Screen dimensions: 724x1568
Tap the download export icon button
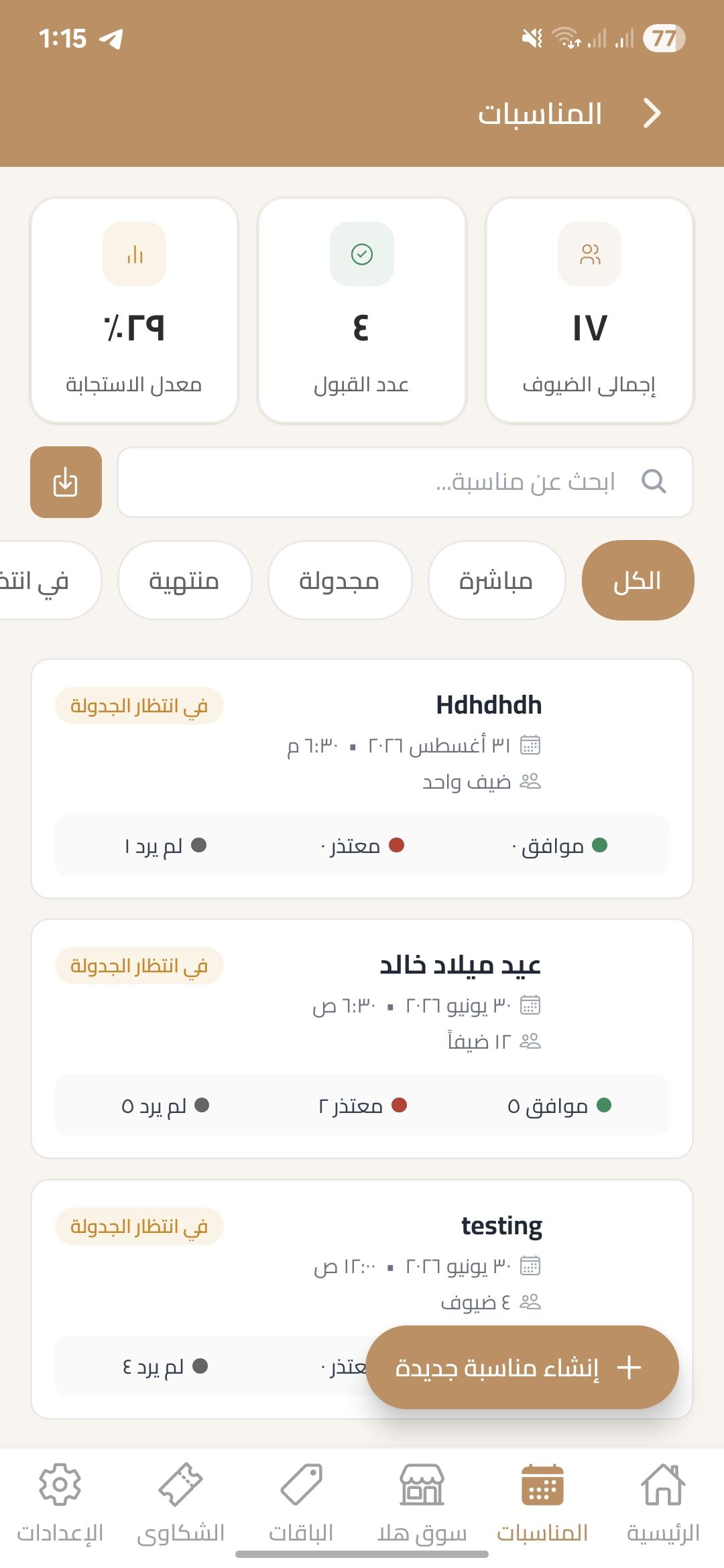pos(66,482)
